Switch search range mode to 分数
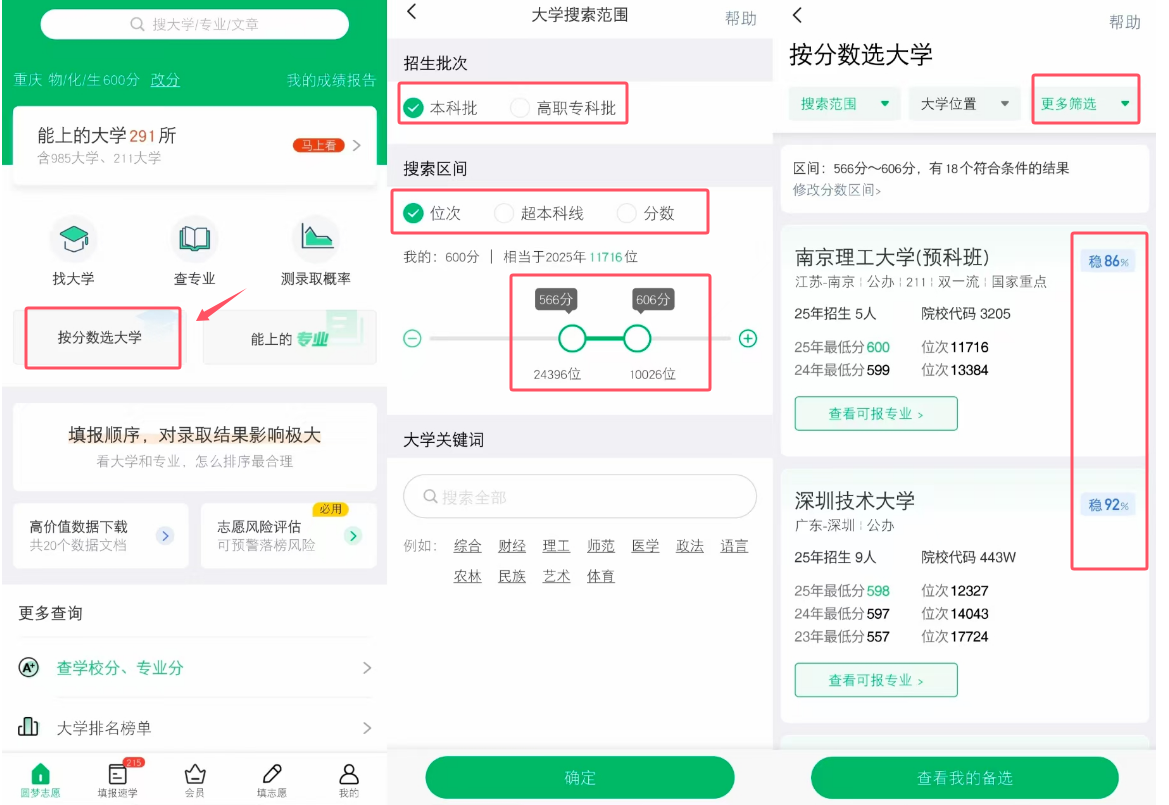This screenshot has width=1169, height=805. [645, 212]
